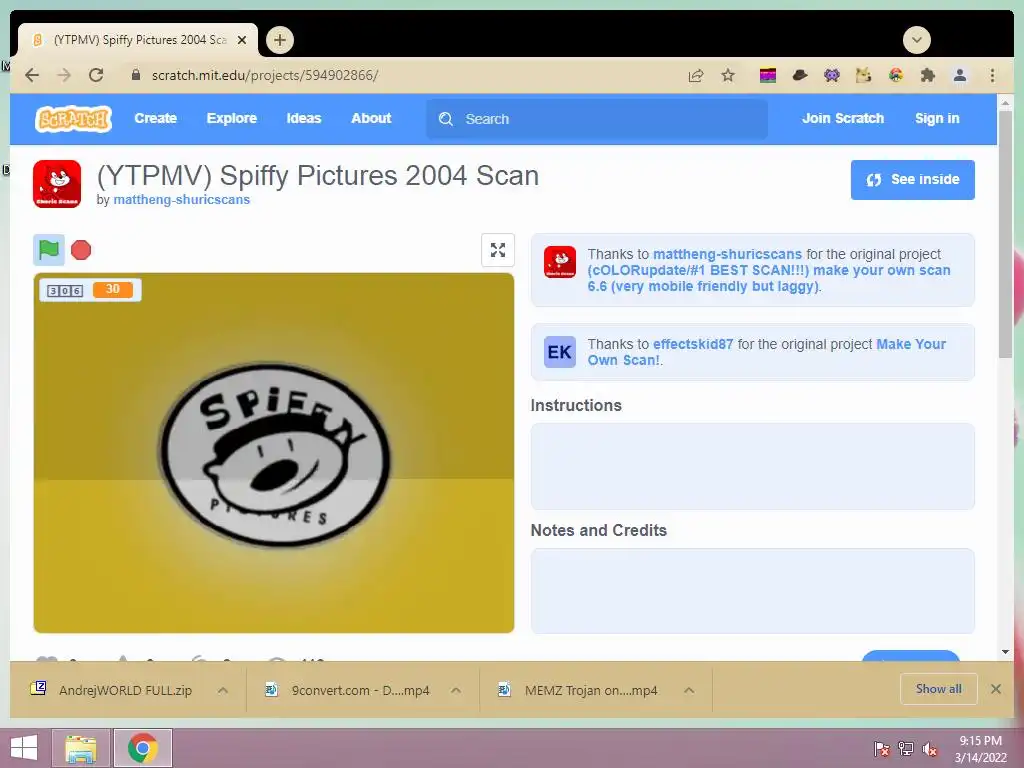
Task: Open effectskid87 EK avatar
Action: [560, 352]
